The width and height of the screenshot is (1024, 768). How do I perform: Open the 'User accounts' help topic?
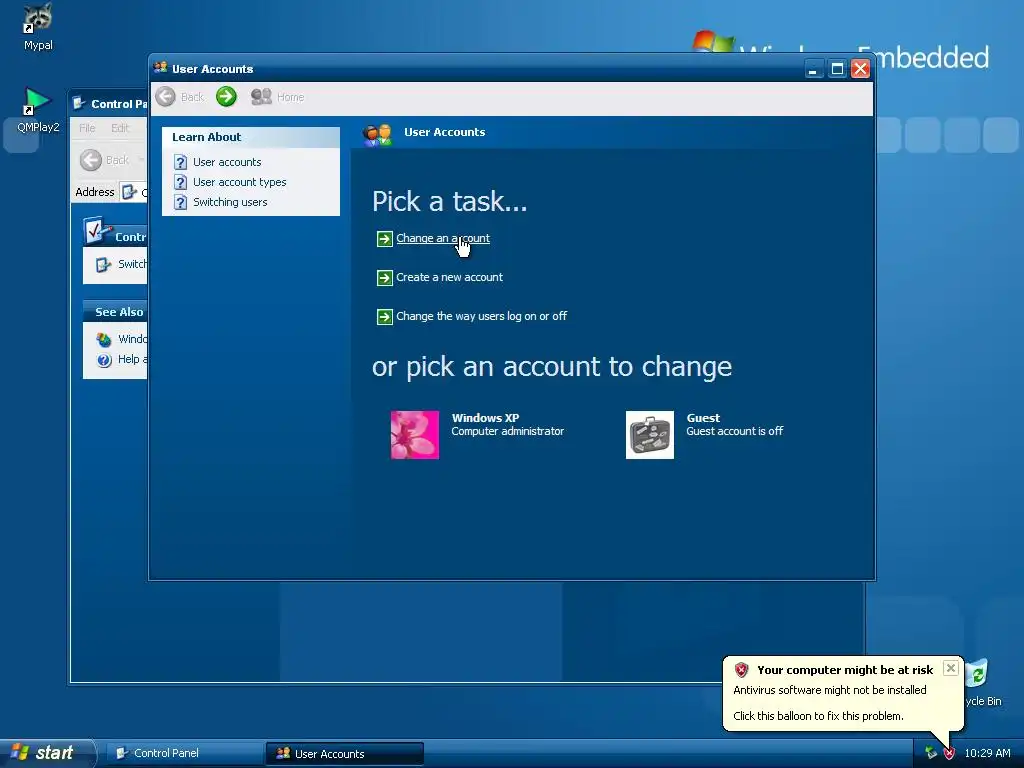pos(227,162)
